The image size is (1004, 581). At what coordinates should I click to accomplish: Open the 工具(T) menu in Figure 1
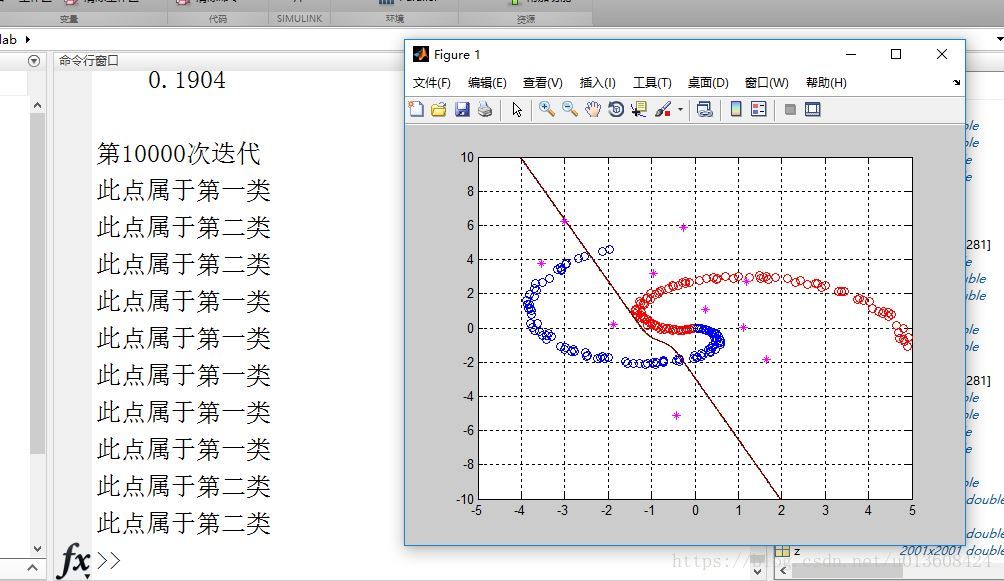pyautogui.click(x=652, y=83)
